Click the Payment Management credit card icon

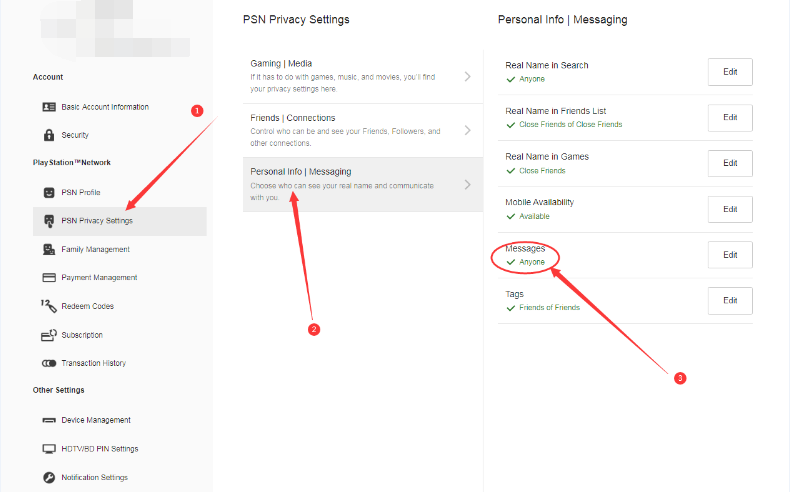(49, 277)
